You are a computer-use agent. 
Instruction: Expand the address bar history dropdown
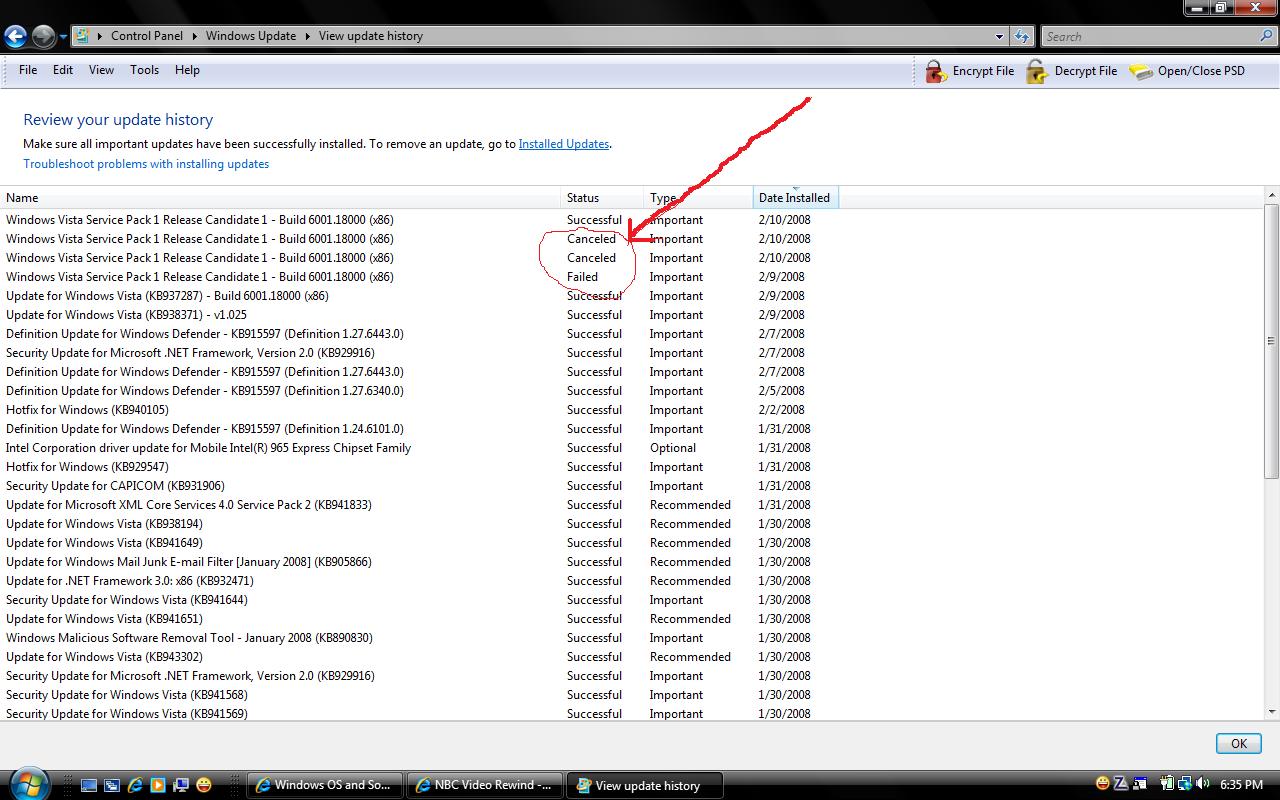pos(999,36)
